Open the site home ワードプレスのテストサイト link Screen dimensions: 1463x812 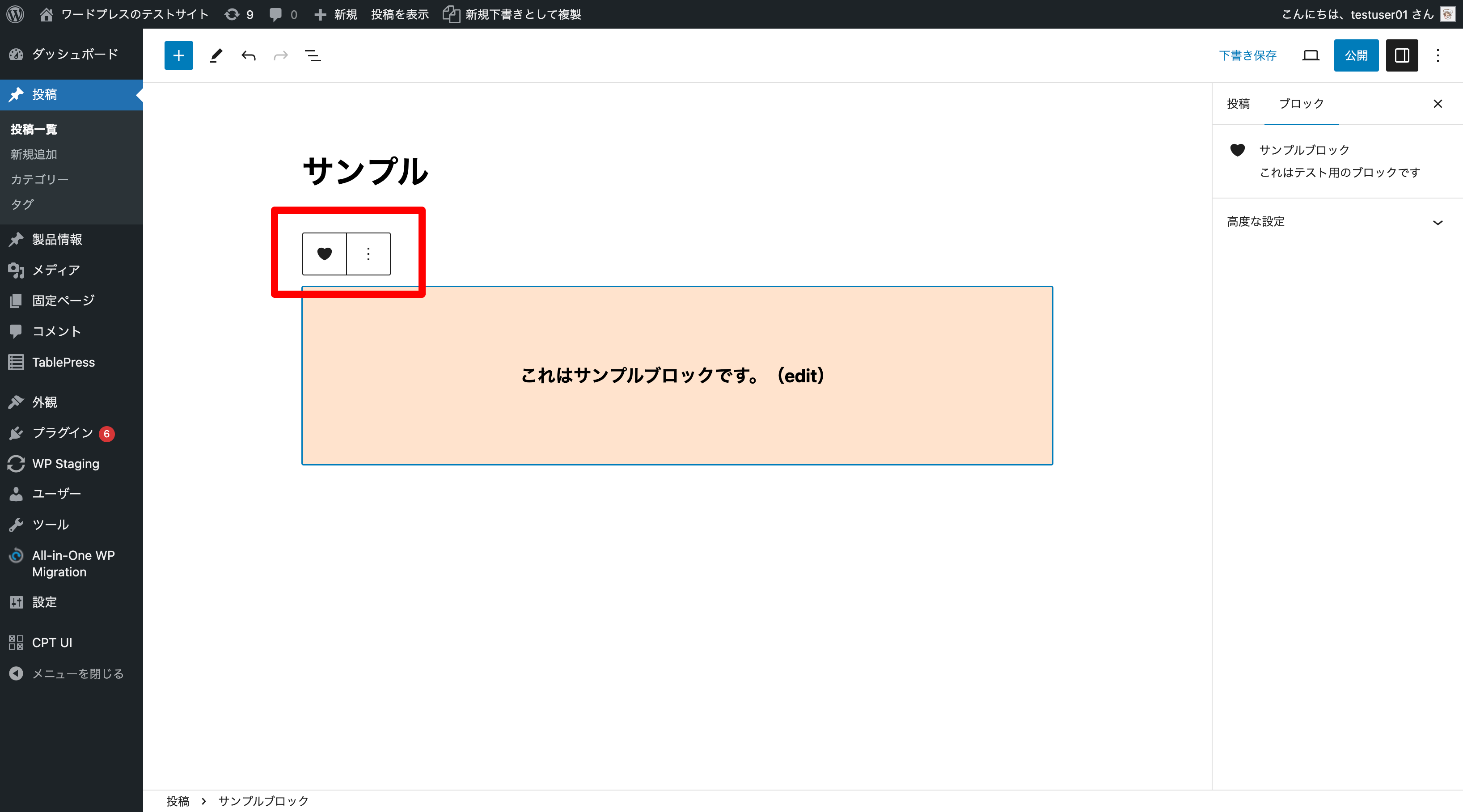point(124,14)
